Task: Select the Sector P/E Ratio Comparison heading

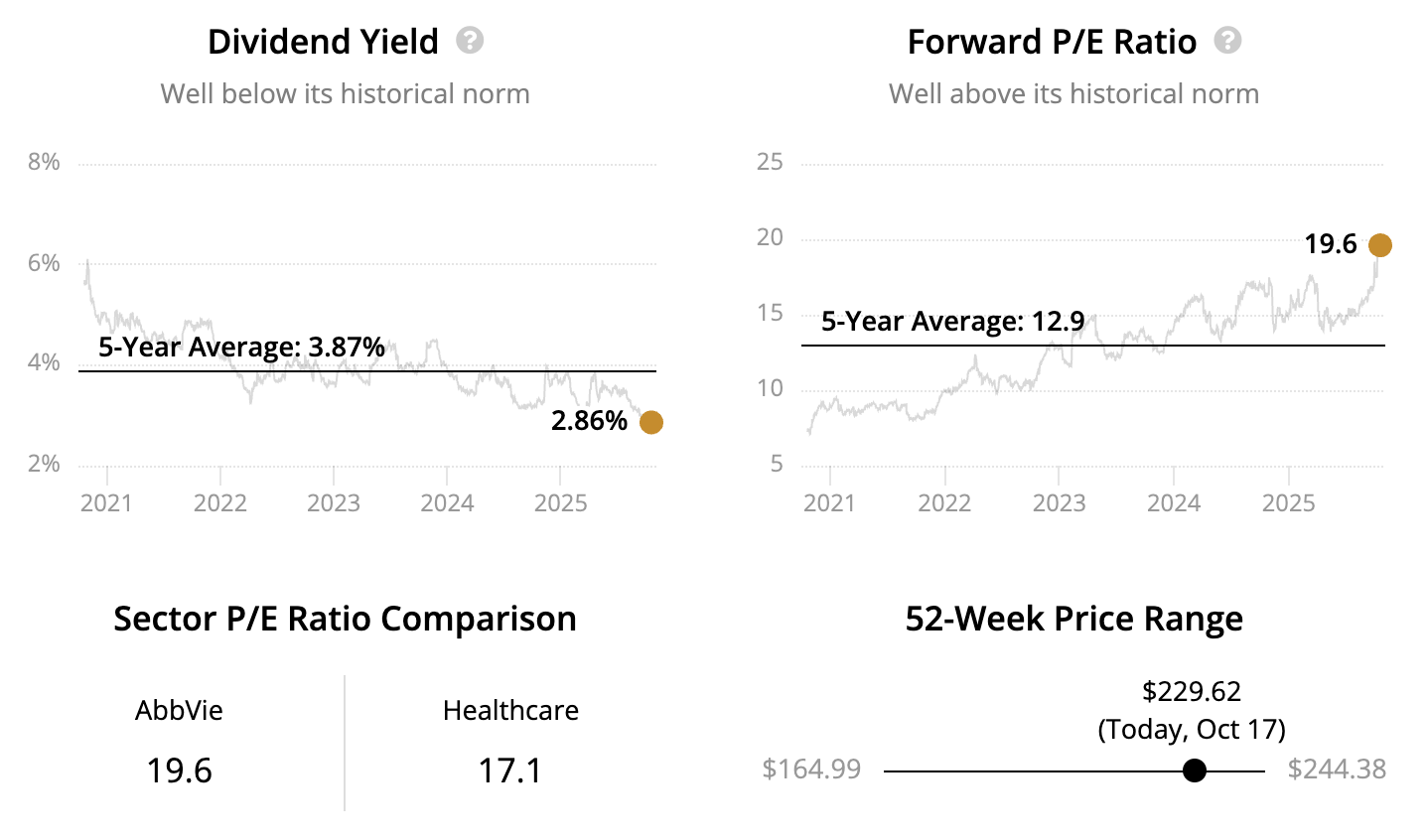Action: 345,619
